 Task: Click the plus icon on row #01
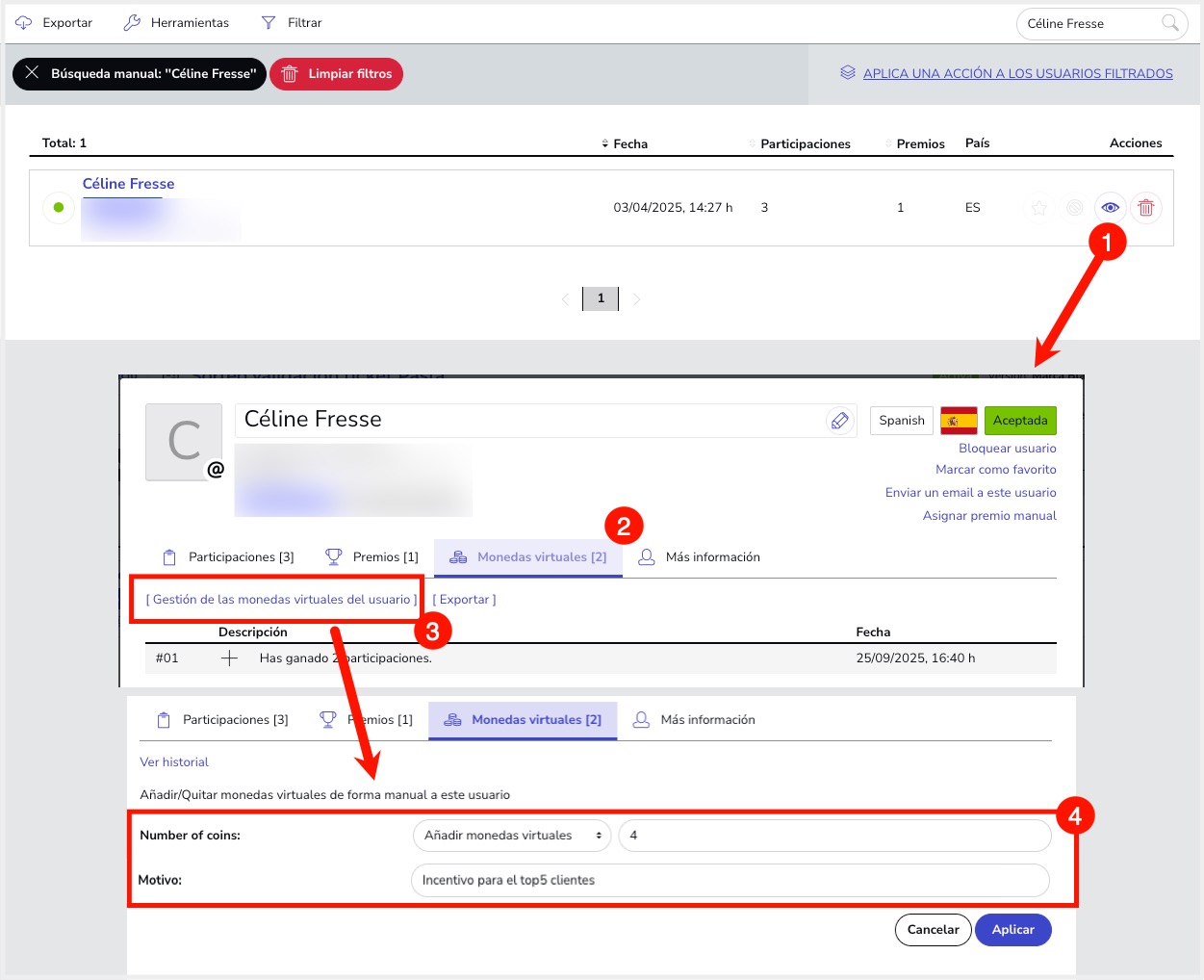[229, 658]
